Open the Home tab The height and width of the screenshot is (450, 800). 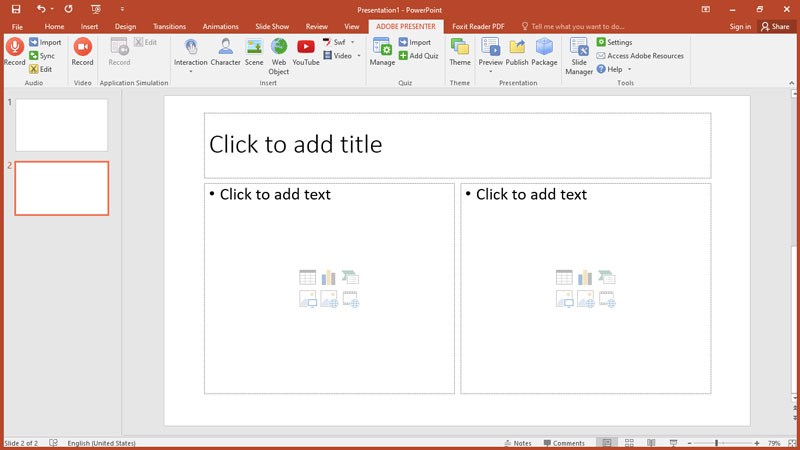pyautogui.click(x=54, y=27)
